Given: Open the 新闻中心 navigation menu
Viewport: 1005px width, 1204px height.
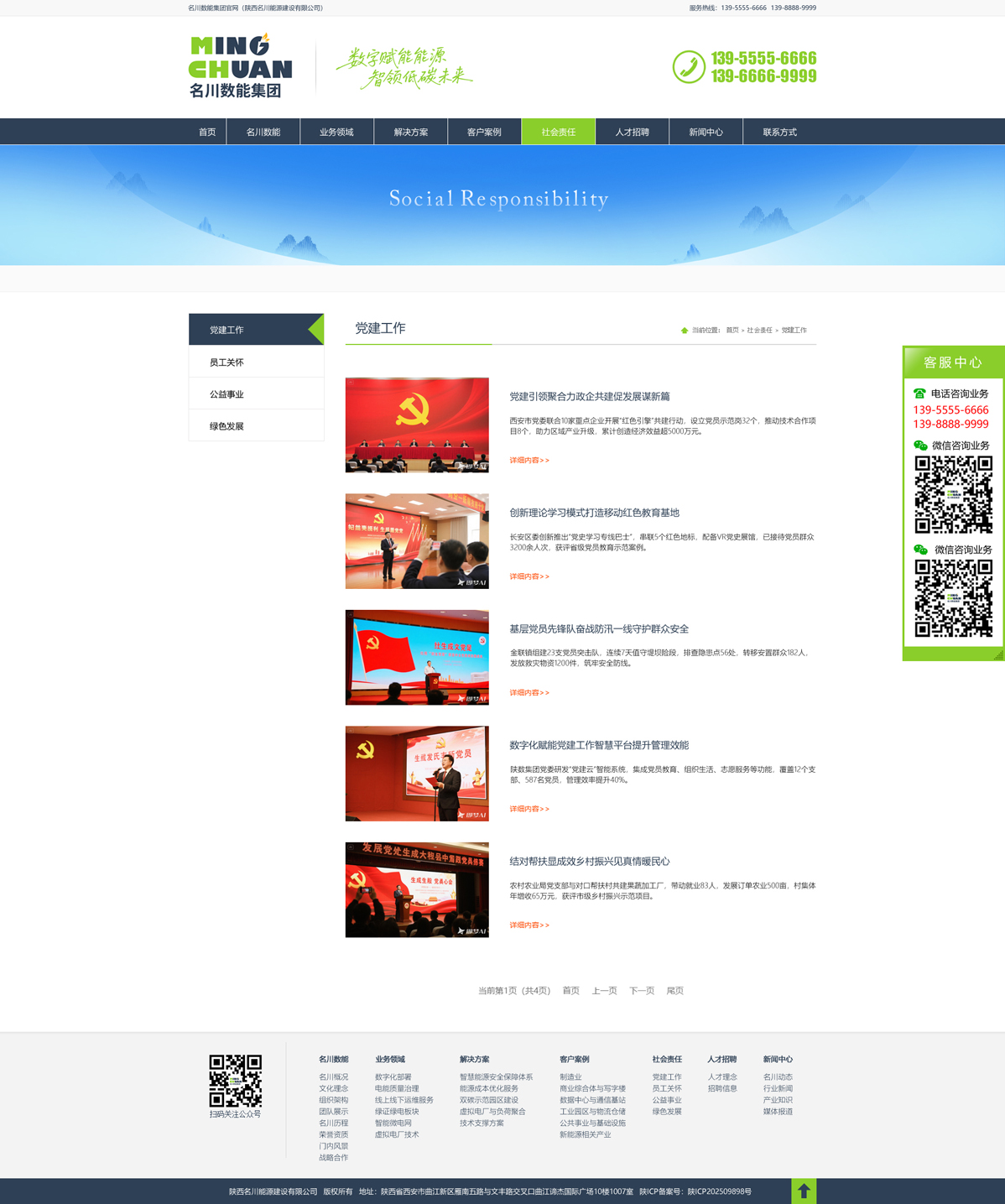Looking at the screenshot, I should point(706,132).
